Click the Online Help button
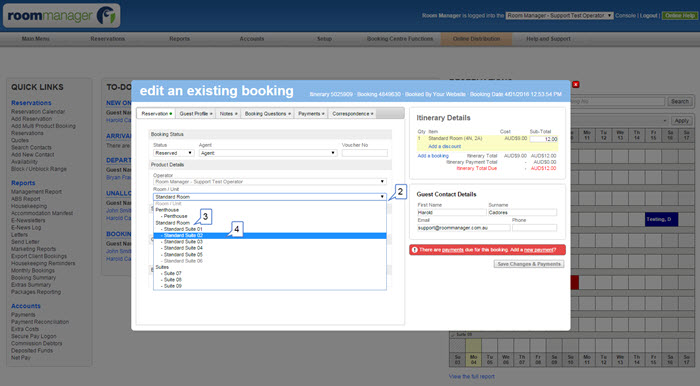The height and width of the screenshot is (386, 700). point(679,16)
